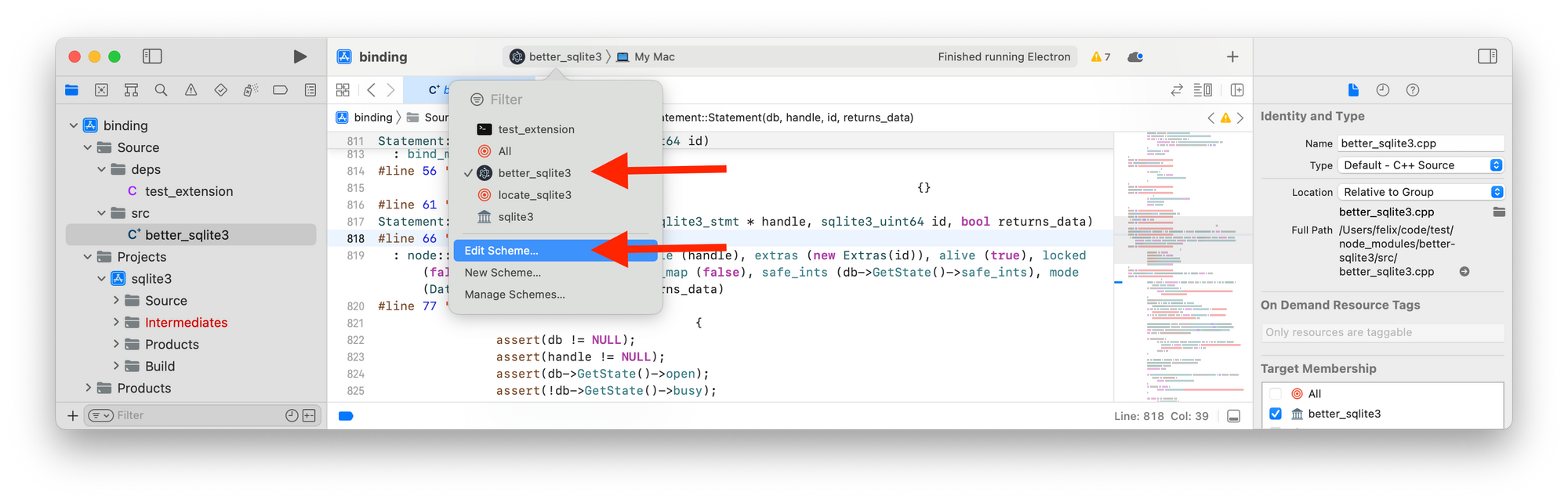The width and height of the screenshot is (1568, 503).
Task: Show the Quick Help inspector tab
Action: [1413, 90]
